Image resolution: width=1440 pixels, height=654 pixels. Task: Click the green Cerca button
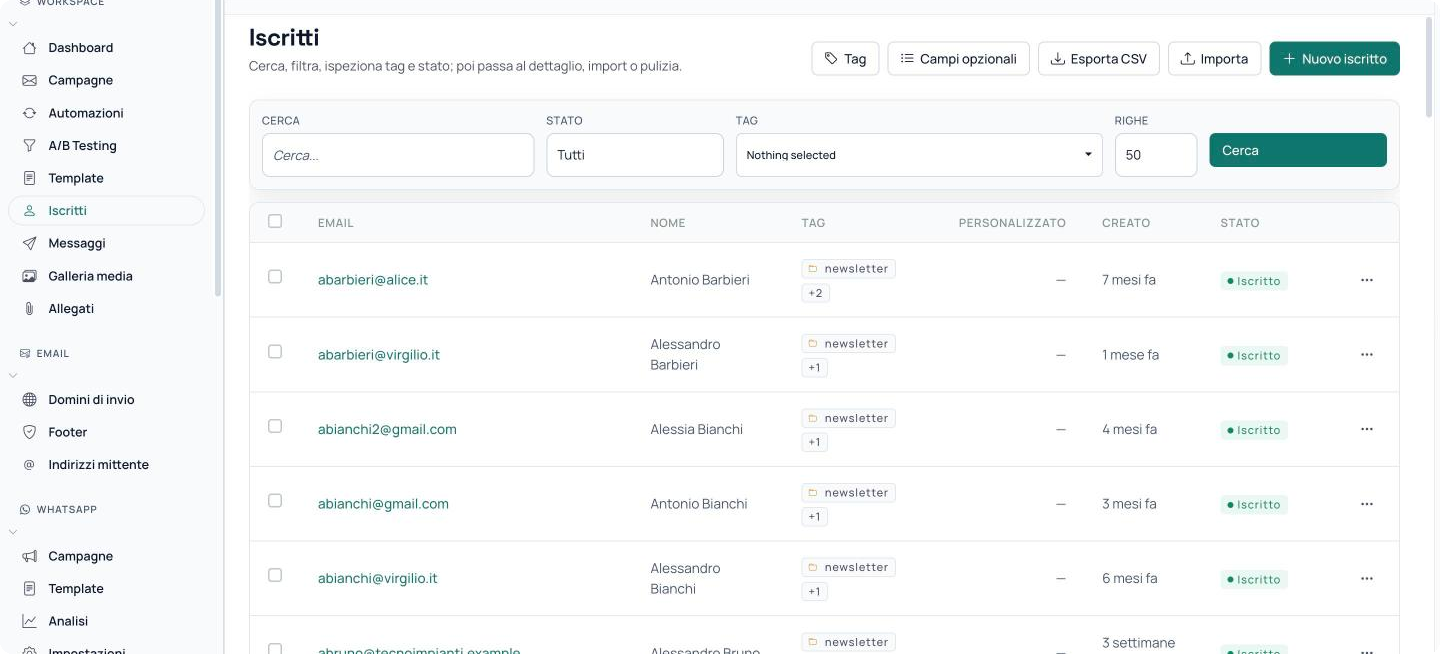[1298, 150]
